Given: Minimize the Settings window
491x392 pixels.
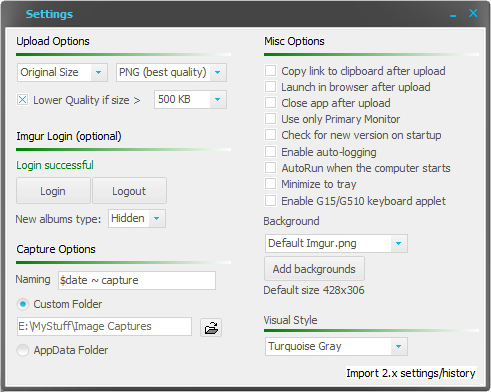Looking at the screenshot, I should [453, 15].
